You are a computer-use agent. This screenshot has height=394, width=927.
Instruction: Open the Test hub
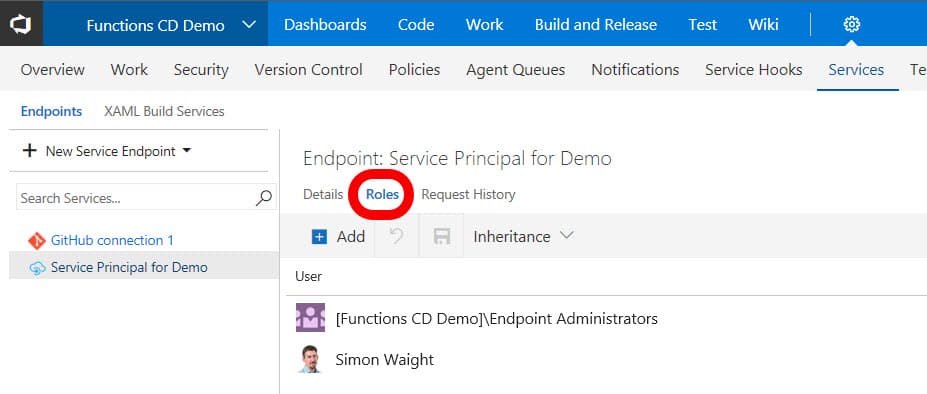point(702,25)
